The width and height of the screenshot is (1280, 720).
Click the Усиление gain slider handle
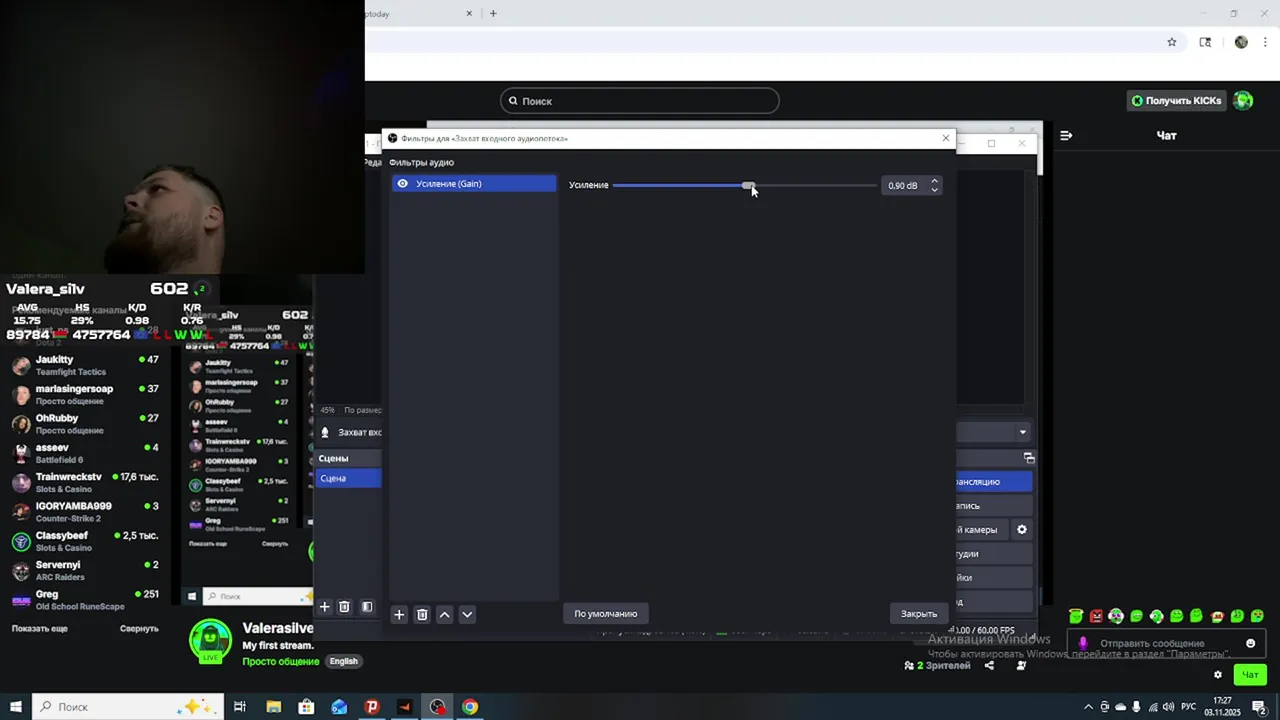[748, 185]
